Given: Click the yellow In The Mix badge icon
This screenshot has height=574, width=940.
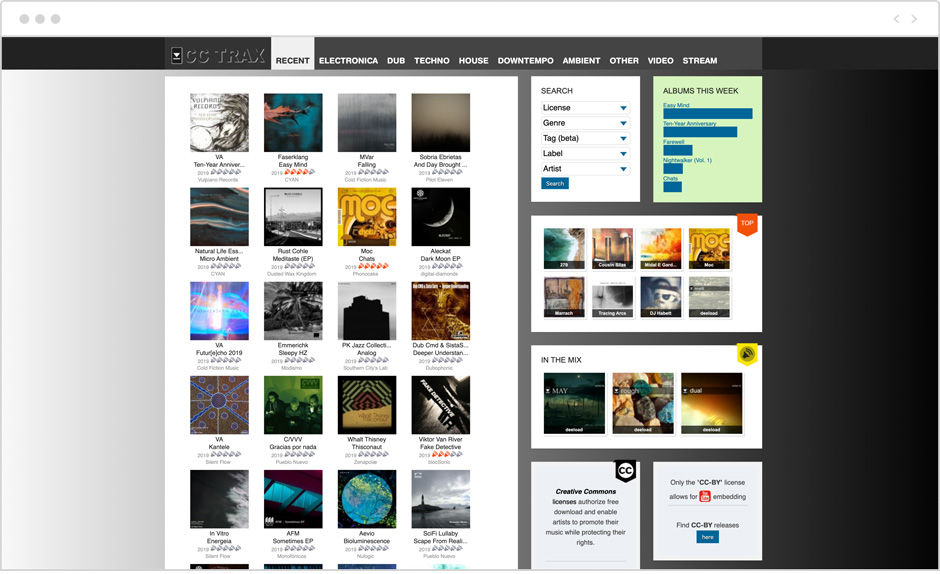Looking at the screenshot, I should pyautogui.click(x=747, y=354).
